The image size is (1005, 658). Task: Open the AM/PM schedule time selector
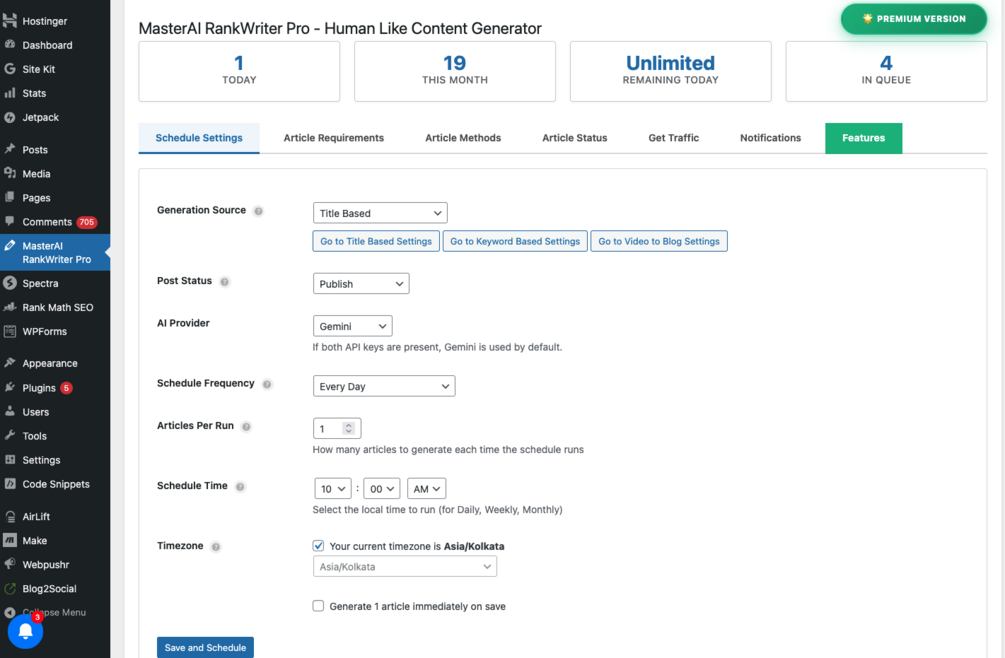[x=426, y=489]
